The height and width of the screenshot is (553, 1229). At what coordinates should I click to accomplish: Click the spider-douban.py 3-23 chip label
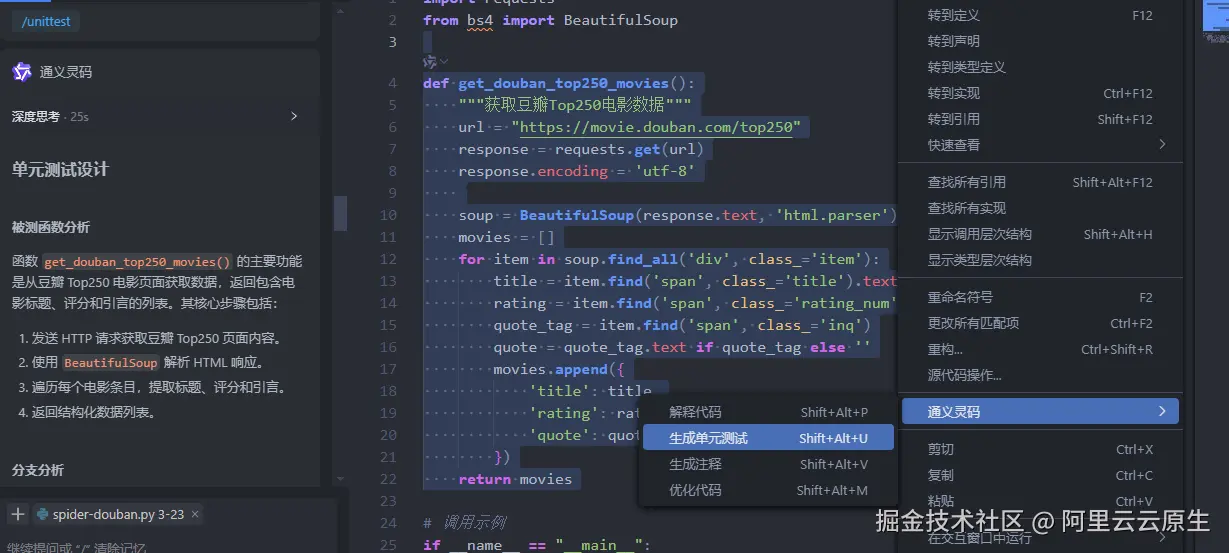point(118,514)
